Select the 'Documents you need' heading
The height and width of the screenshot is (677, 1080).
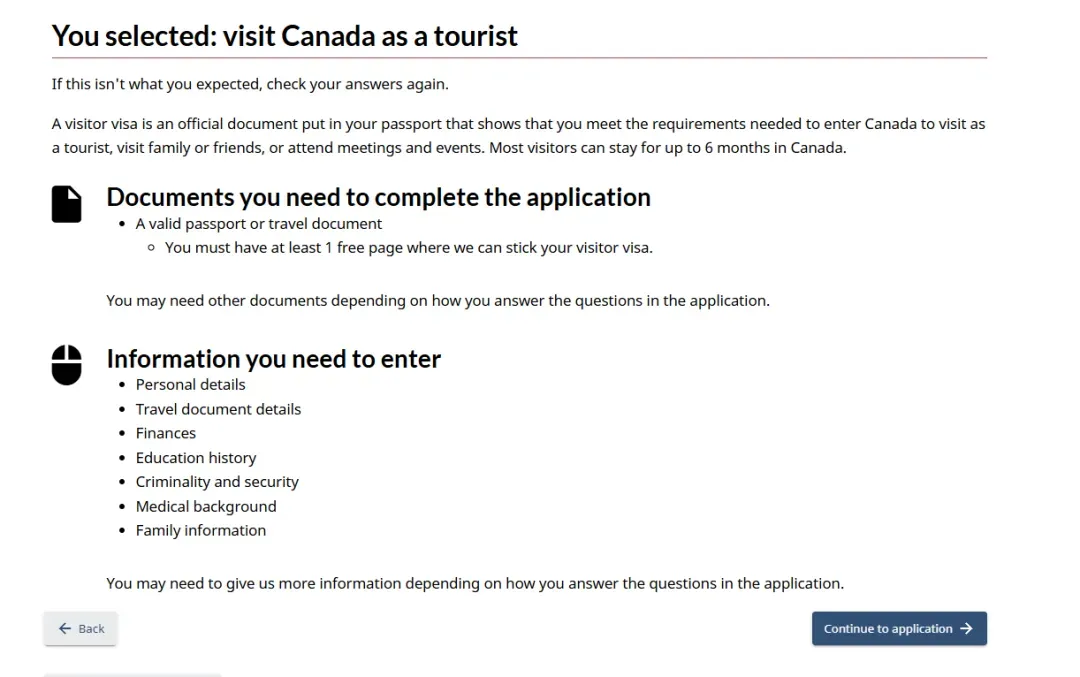378,197
